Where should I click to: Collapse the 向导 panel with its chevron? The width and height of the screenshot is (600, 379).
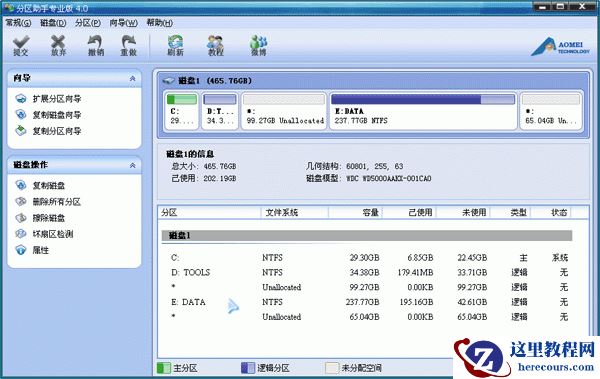click(x=132, y=78)
